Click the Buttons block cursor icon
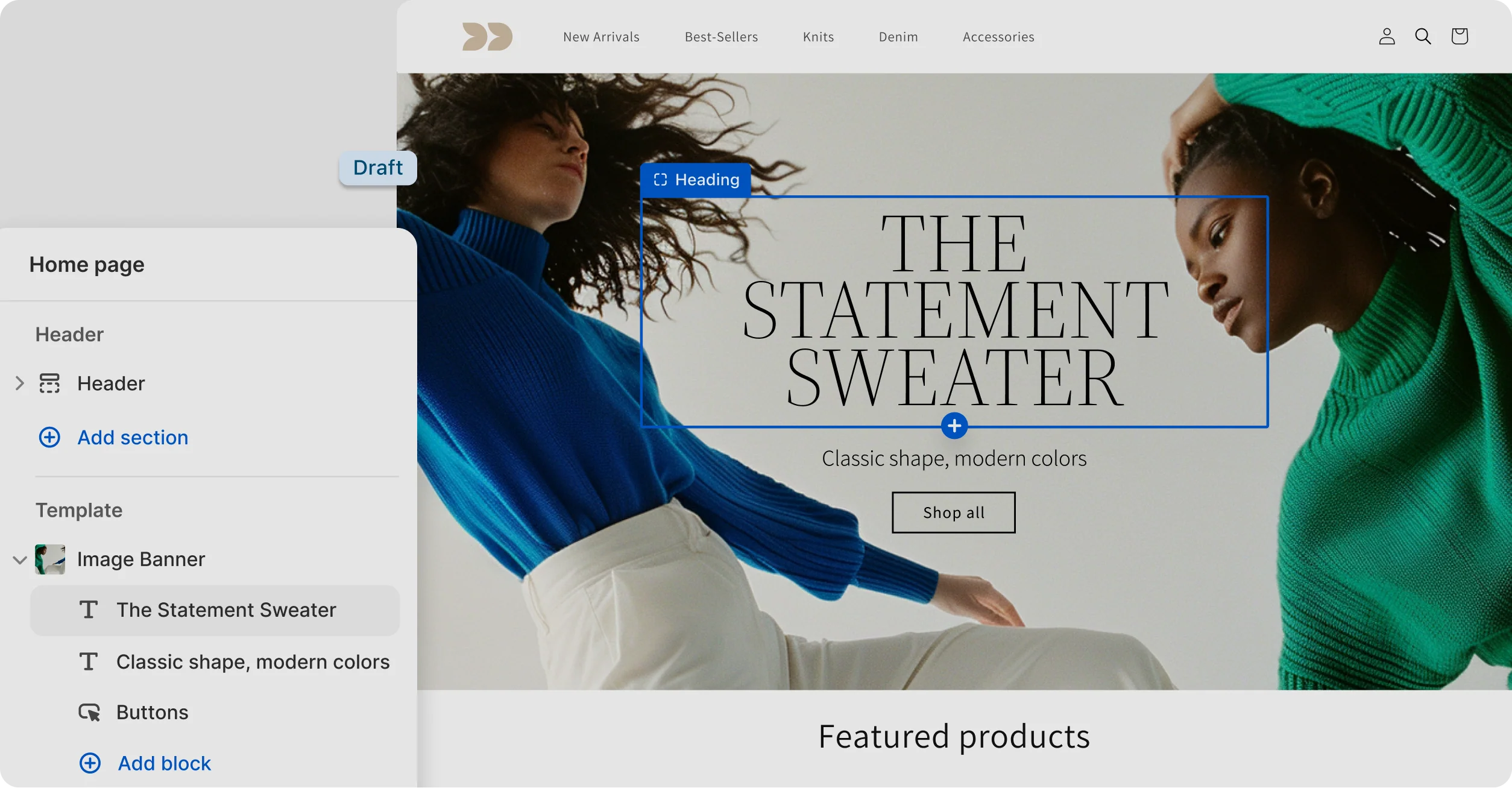Screen dimensions: 1512x788 click(x=89, y=712)
